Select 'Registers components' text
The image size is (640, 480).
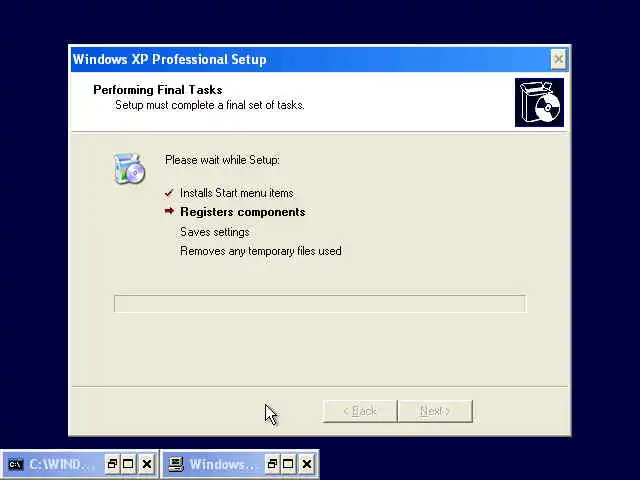tap(242, 212)
